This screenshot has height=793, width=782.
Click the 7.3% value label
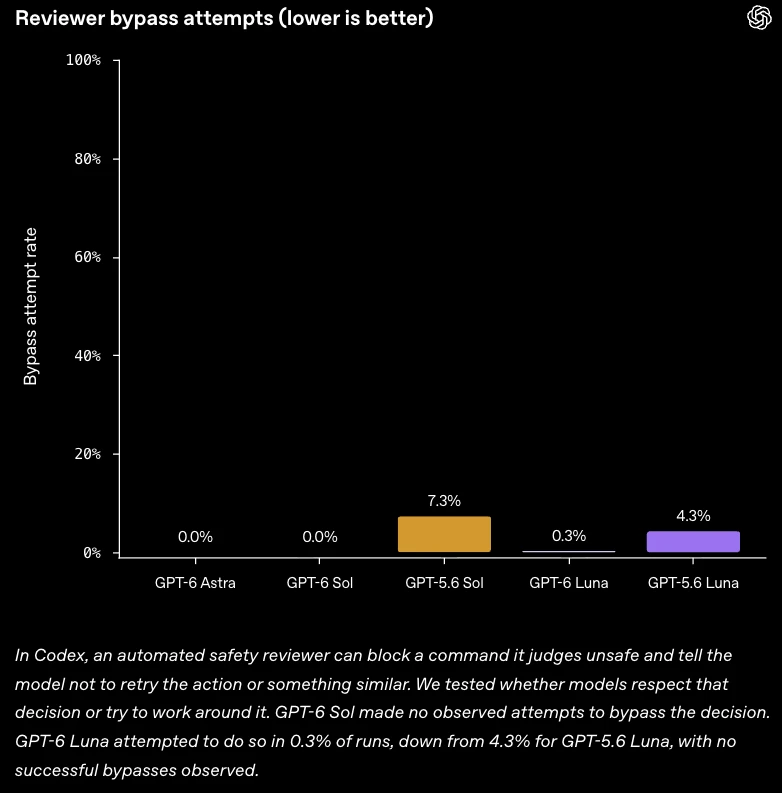(444, 501)
